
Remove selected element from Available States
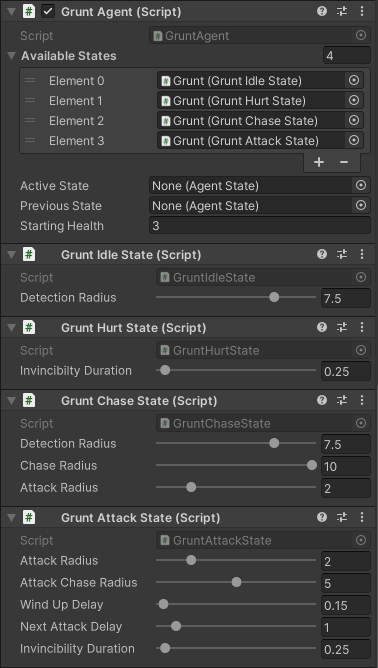tap(344, 162)
